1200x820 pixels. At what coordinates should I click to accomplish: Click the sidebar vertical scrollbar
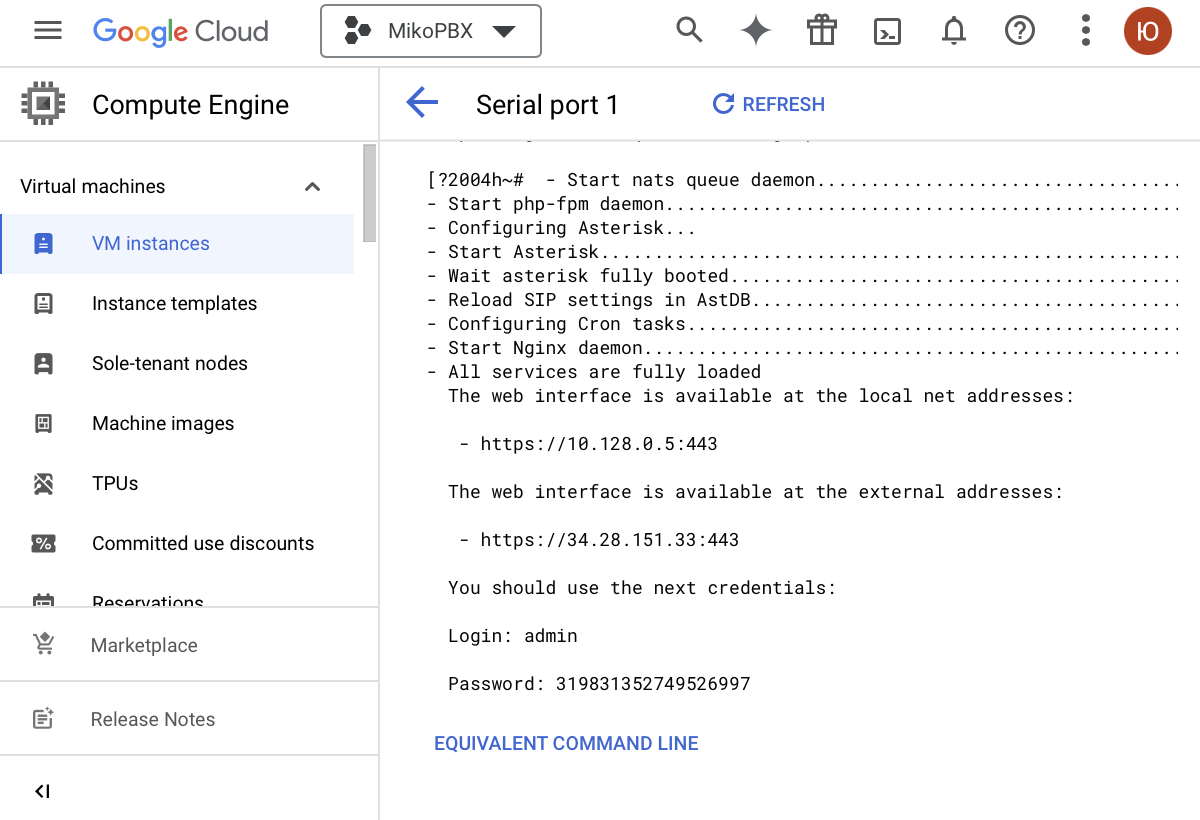[x=369, y=193]
